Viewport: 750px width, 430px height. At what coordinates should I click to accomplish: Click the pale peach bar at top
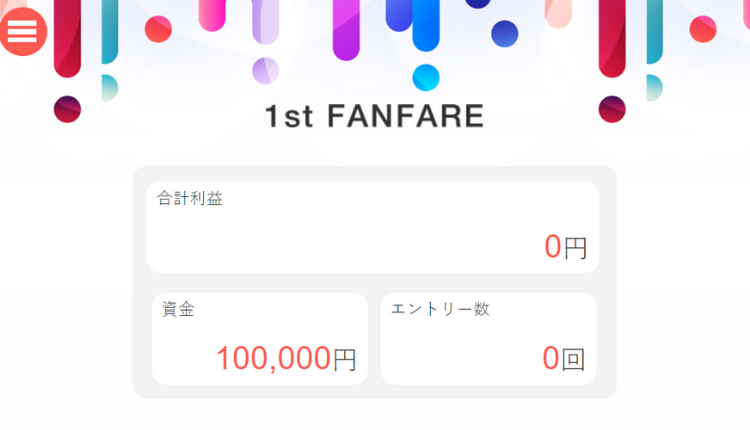click(x=558, y=10)
